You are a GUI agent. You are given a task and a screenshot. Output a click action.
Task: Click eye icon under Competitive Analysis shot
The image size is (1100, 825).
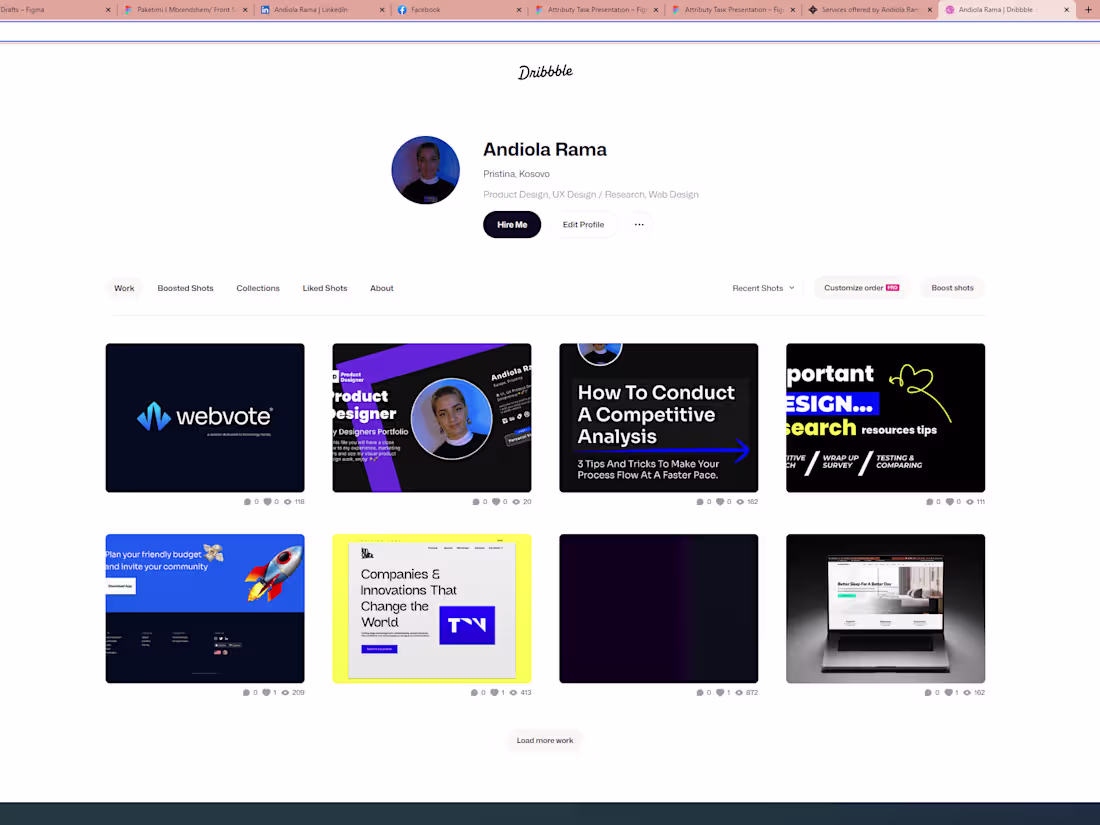click(x=740, y=502)
